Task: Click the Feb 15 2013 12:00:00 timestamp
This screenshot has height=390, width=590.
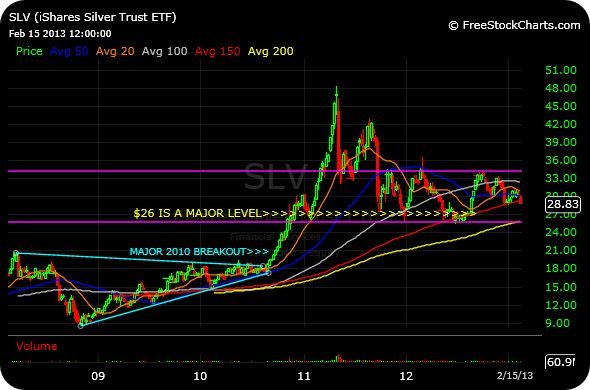Action: point(60,34)
